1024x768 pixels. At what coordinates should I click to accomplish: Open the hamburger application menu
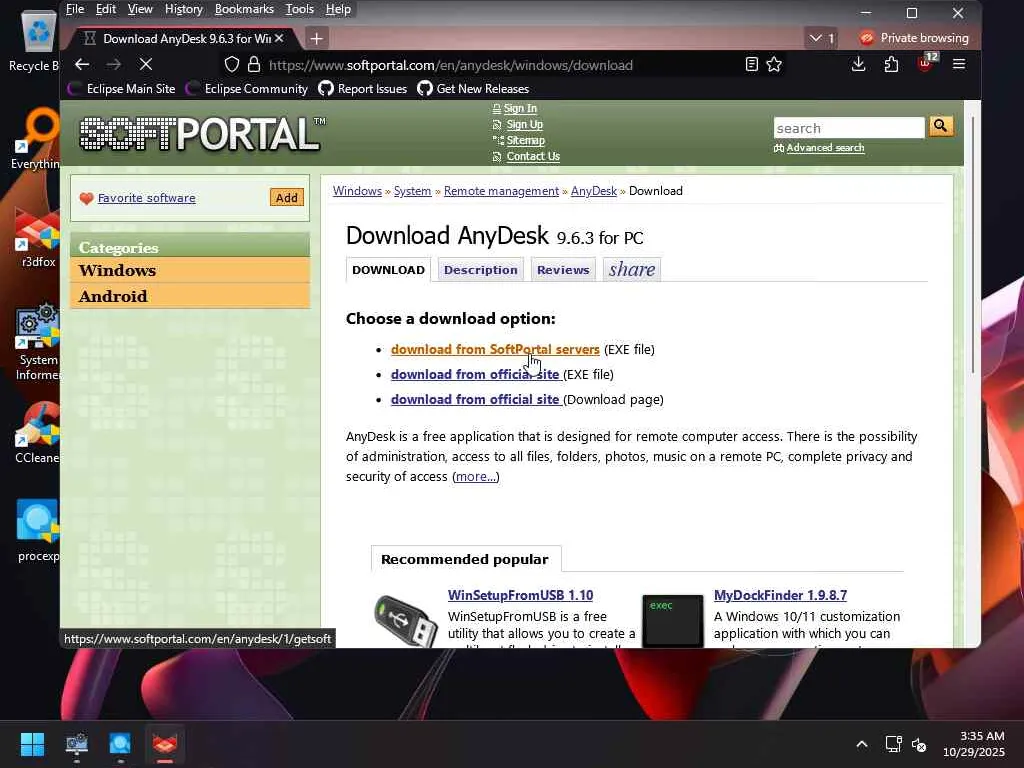pyautogui.click(x=959, y=64)
